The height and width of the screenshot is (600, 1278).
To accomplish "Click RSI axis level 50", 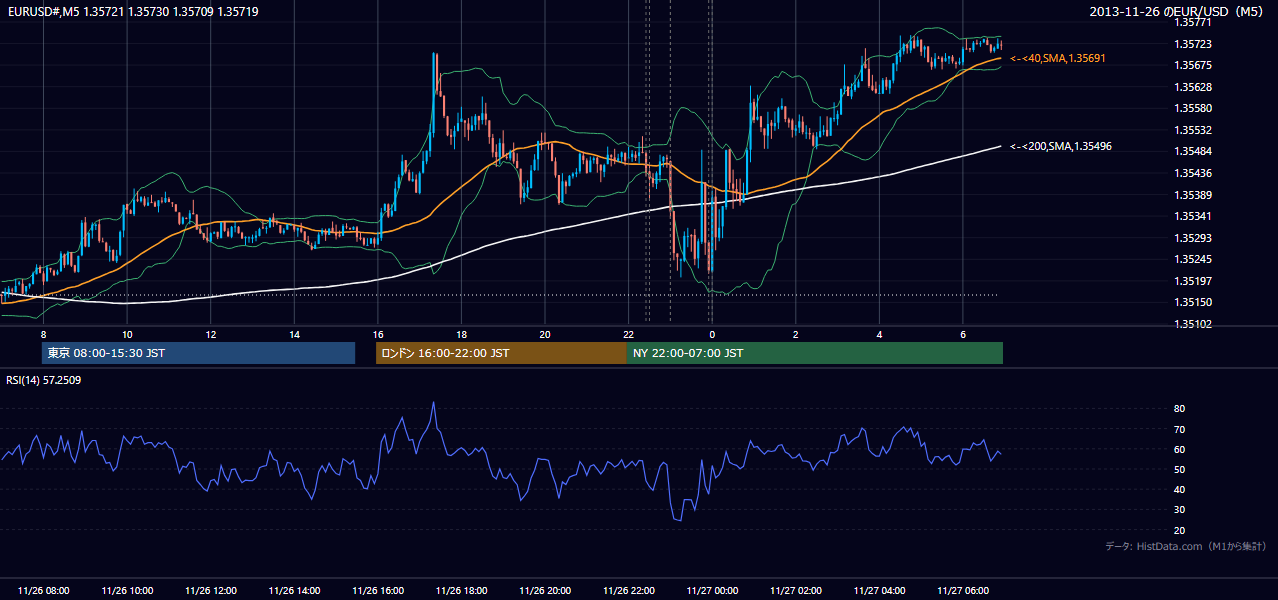I will (x=1179, y=469).
